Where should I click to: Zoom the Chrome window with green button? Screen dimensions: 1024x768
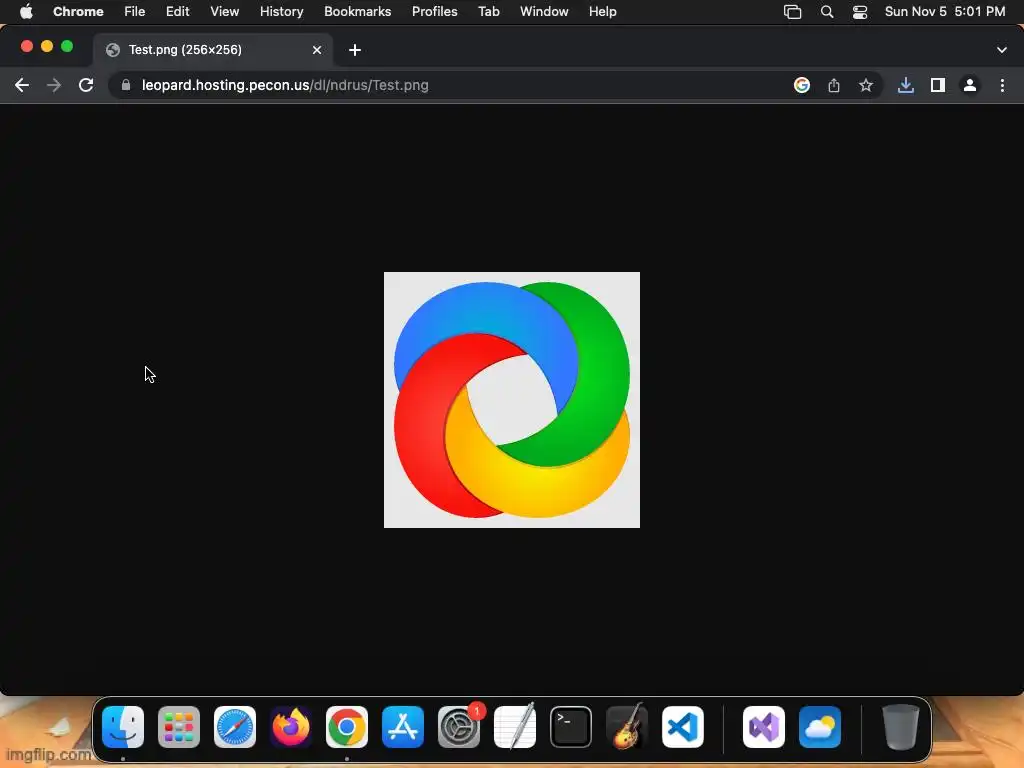(x=67, y=46)
